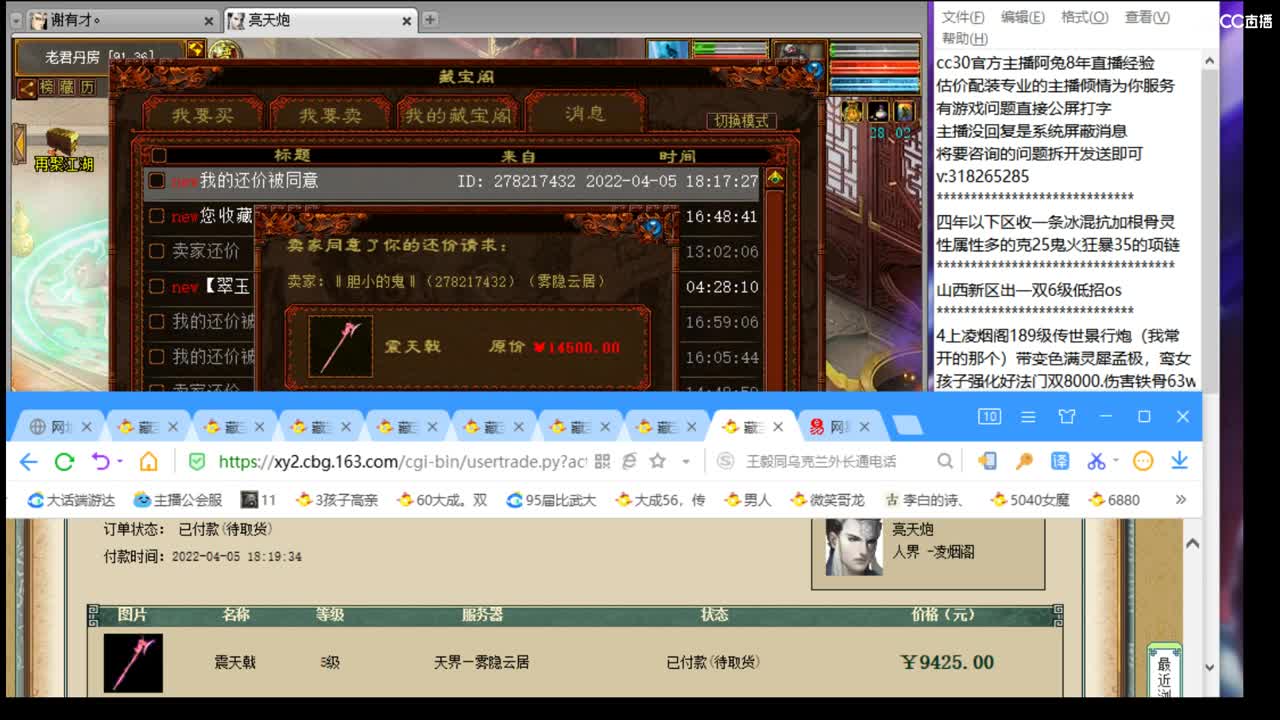This screenshot has height=720, width=1280.
Task: Click the tab counter icon showing 10
Action: (989, 416)
